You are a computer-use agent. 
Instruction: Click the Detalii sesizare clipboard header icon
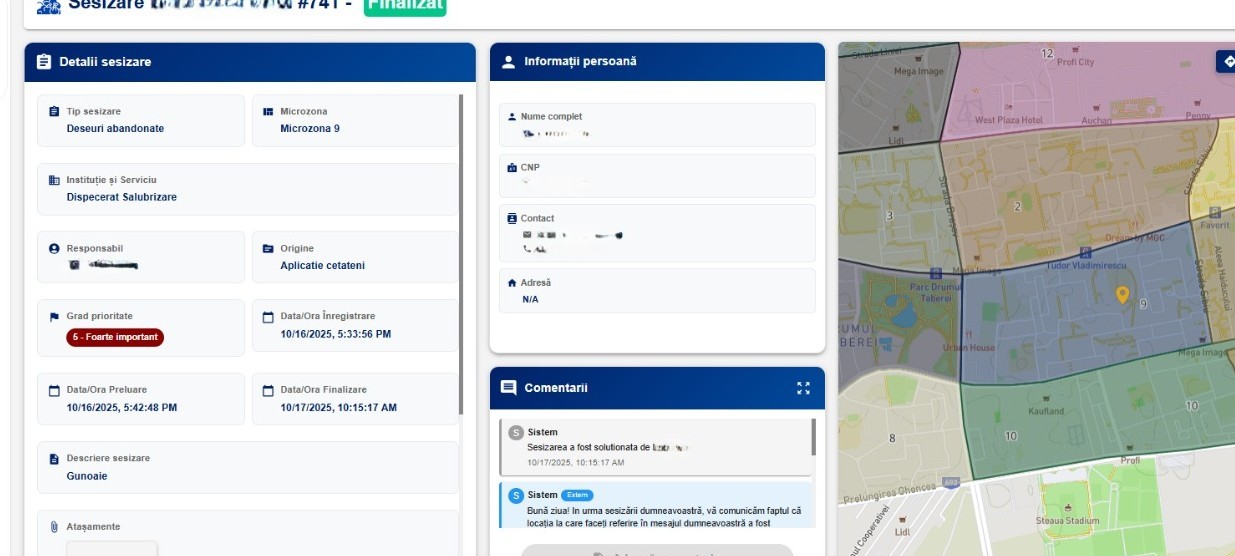(x=43, y=62)
